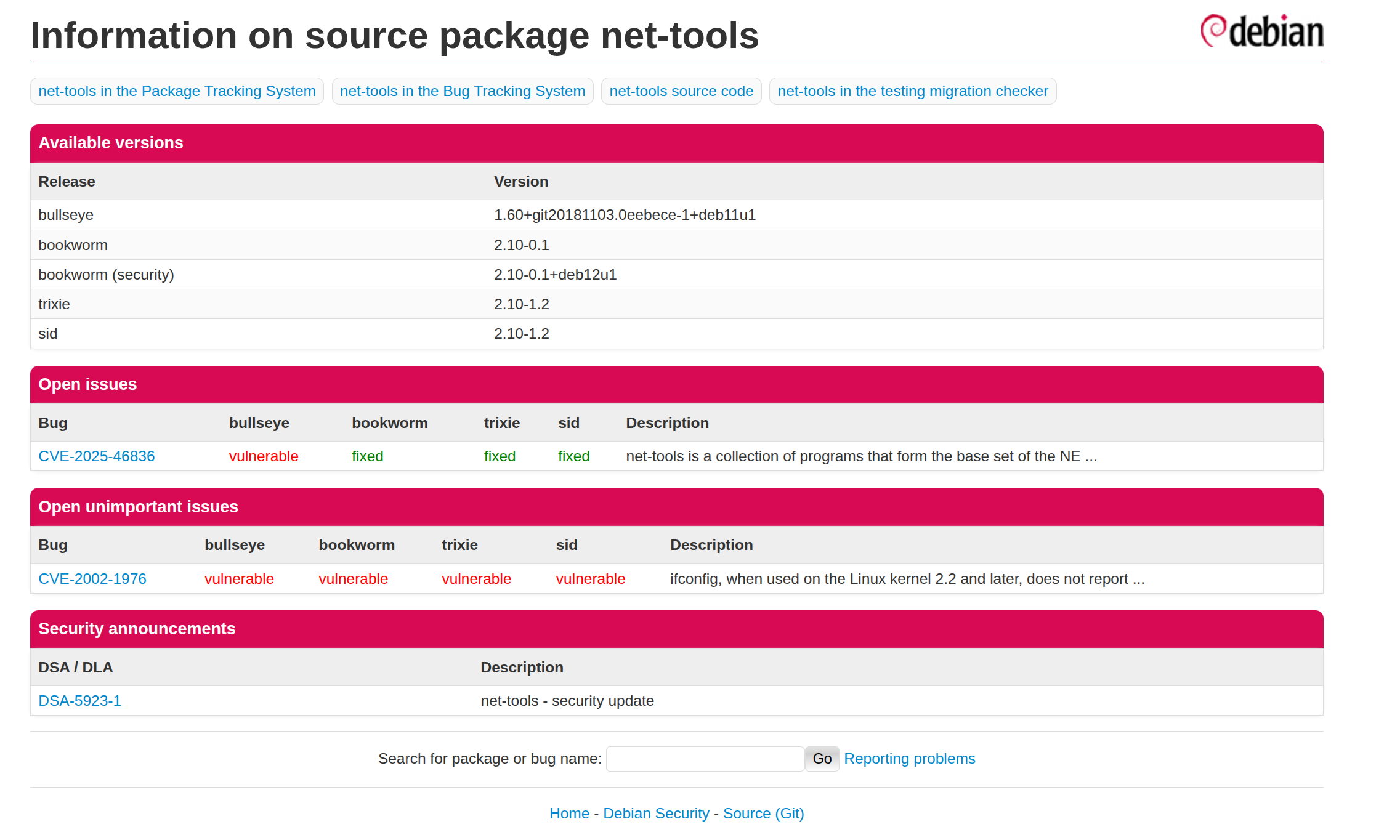The image size is (1400, 840).
Task: Click net-tools - security update description
Action: point(567,701)
